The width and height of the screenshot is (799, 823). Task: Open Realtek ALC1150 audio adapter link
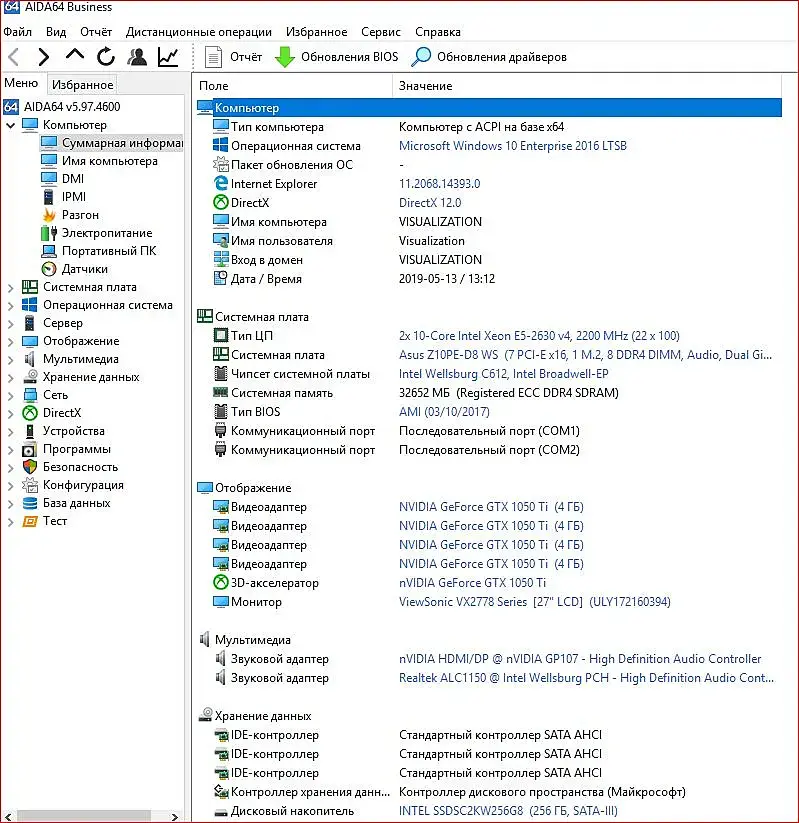point(586,678)
